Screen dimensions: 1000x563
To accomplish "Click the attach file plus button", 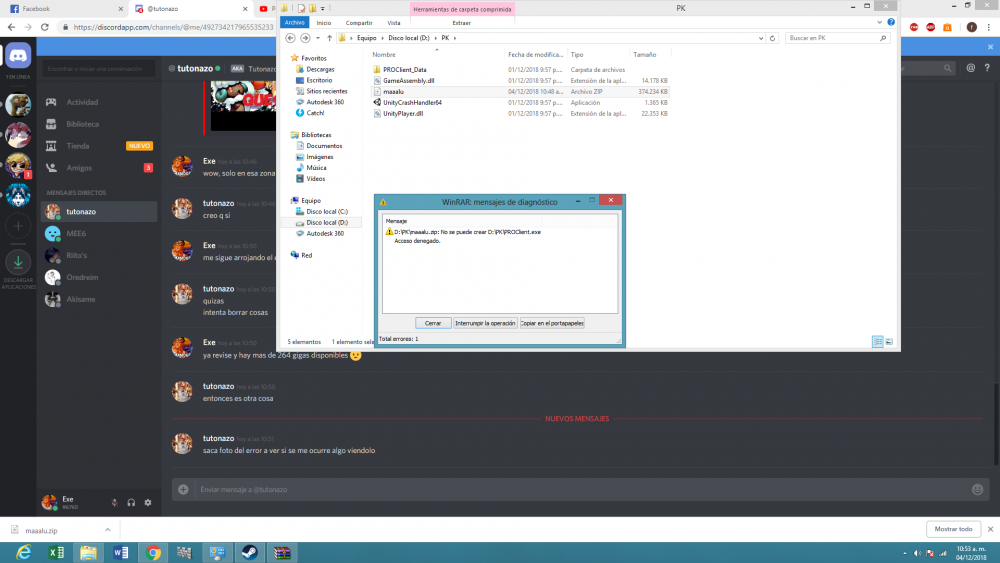I will point(183,489).
